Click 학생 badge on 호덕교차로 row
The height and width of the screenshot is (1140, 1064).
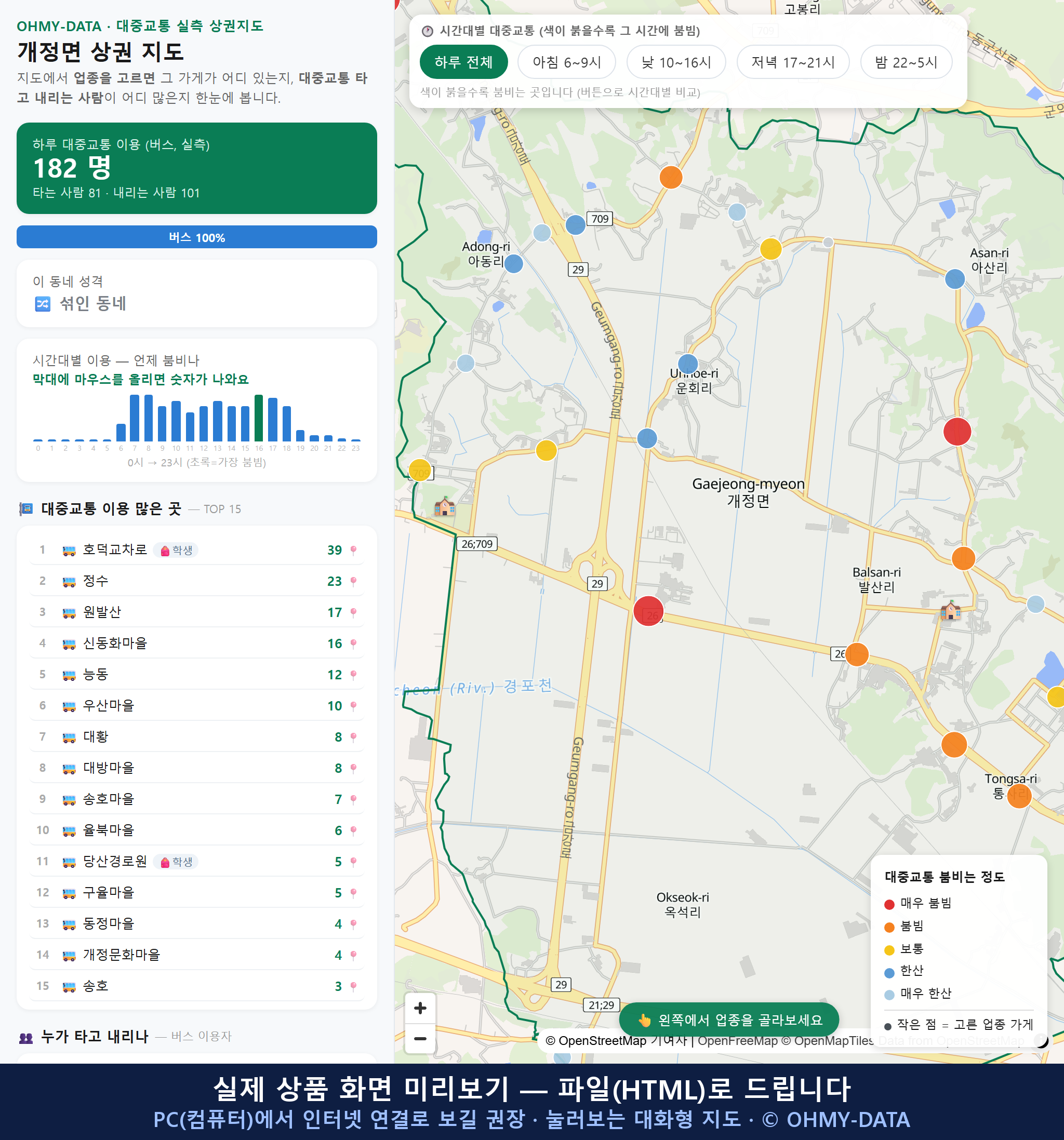pos(176,551)
